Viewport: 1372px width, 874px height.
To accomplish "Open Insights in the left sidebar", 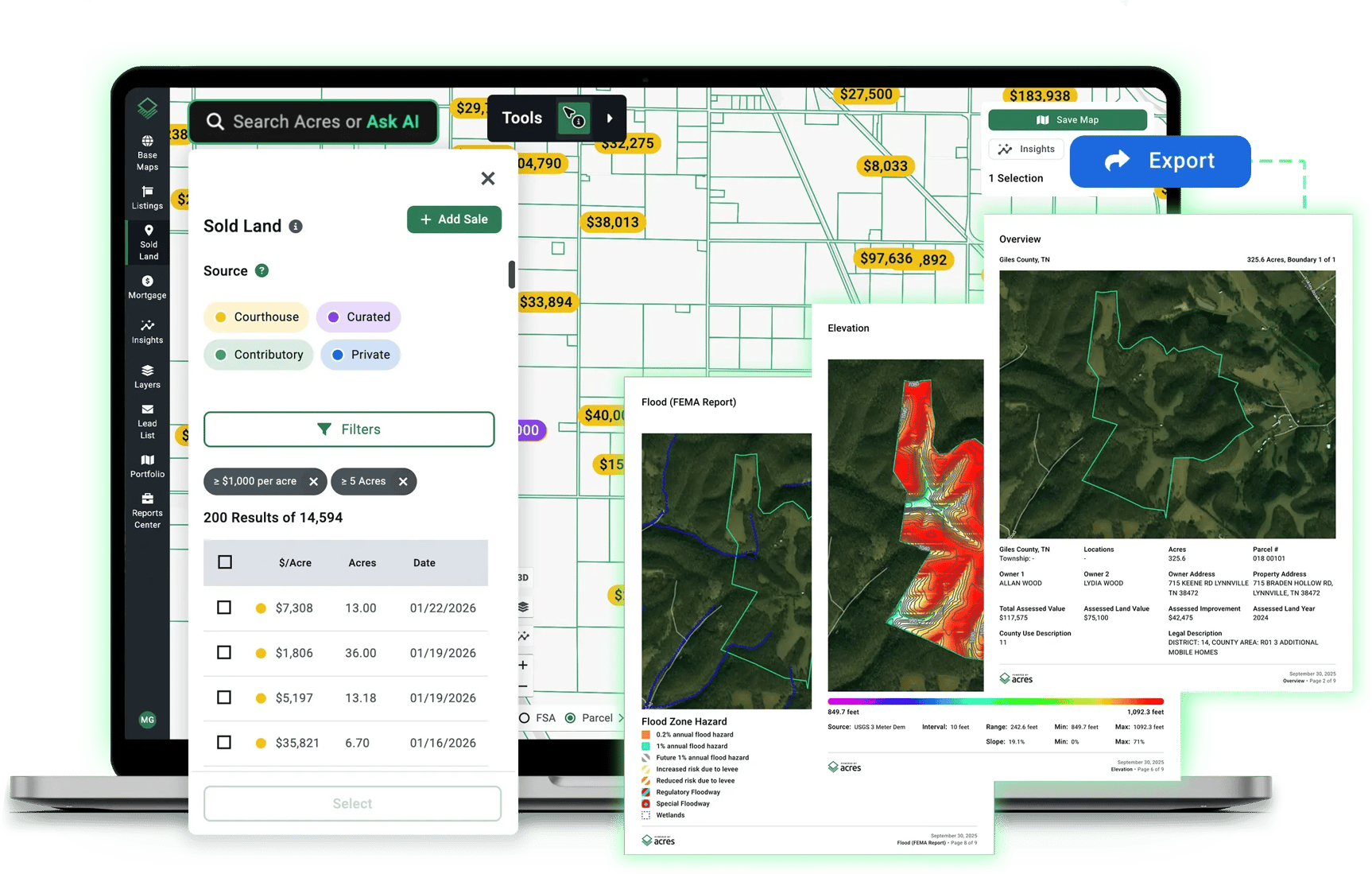I will click(147, 332).
